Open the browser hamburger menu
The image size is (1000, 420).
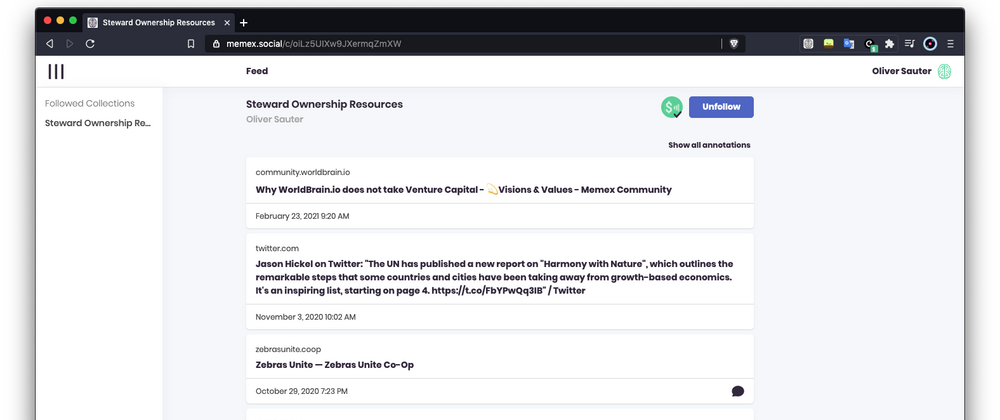click(x=950, y=44)
